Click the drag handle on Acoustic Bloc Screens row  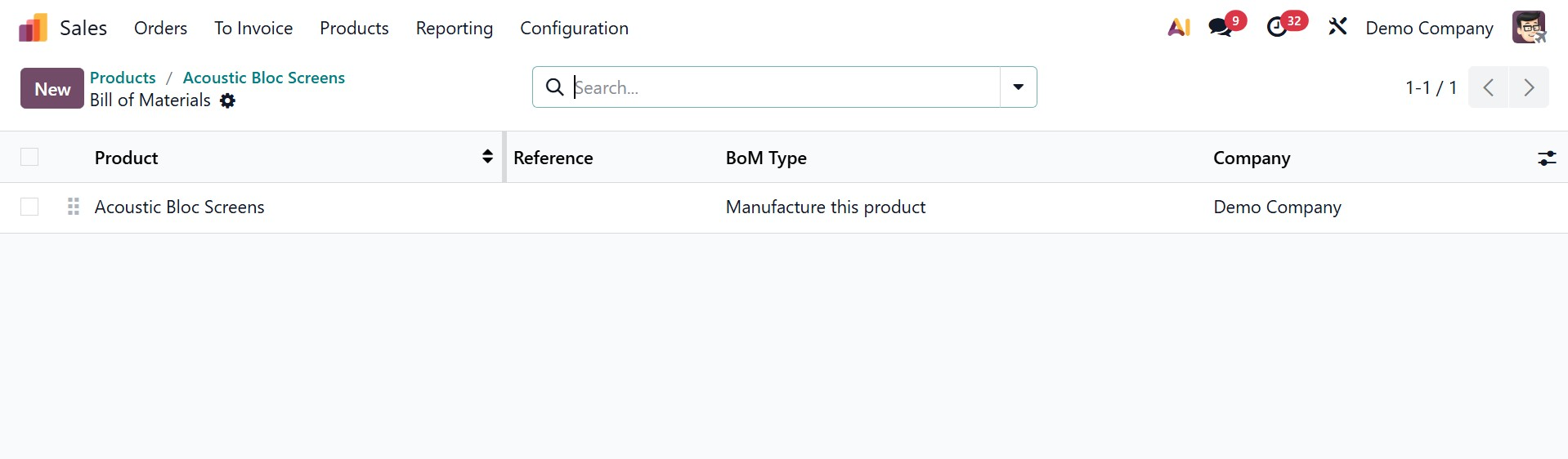[x=74, y=207]
